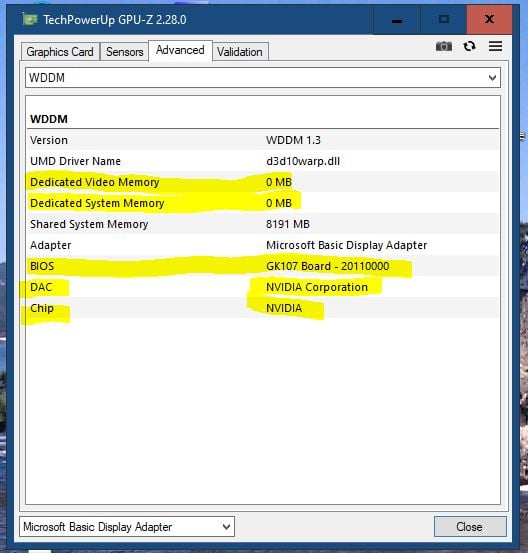
Task: Select the 0 MB Dedicated Video Memory value
Action: click(279, 182)
